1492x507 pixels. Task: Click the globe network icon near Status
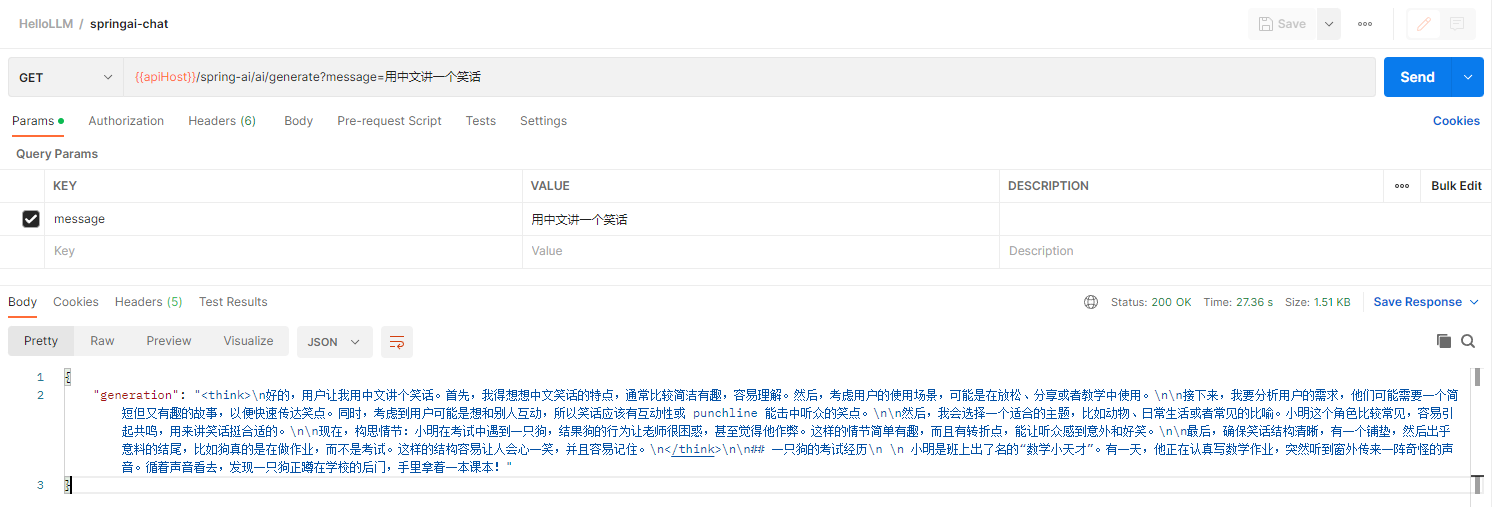click(1091, 302)
